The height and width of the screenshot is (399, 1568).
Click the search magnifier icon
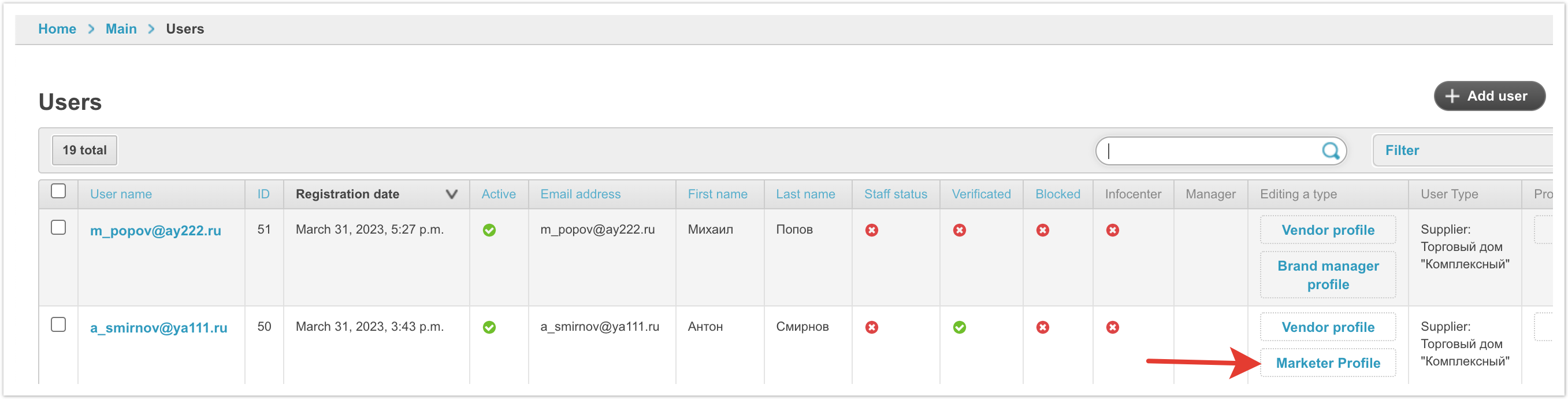tap(1330, 150)
